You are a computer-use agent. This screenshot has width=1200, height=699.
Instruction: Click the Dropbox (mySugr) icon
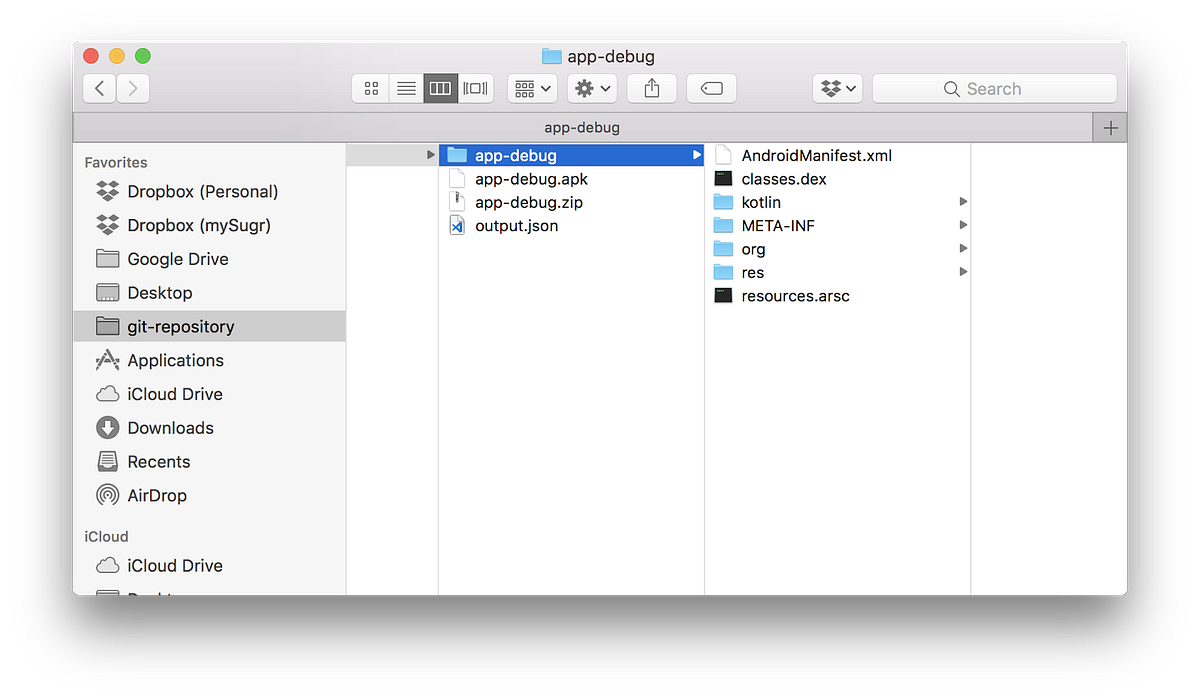(x=107, y=225)
